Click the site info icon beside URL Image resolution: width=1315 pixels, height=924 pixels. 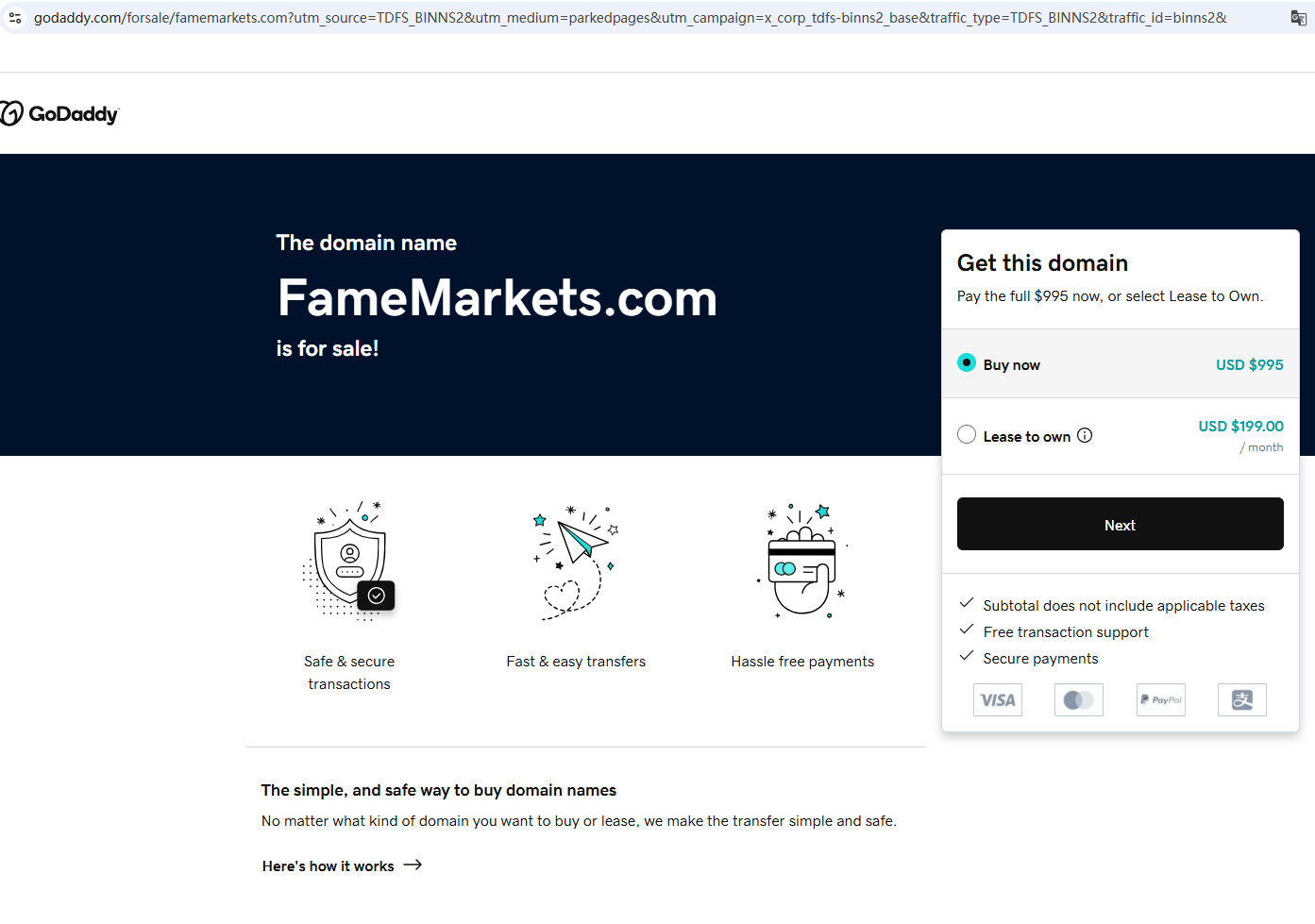15,18
